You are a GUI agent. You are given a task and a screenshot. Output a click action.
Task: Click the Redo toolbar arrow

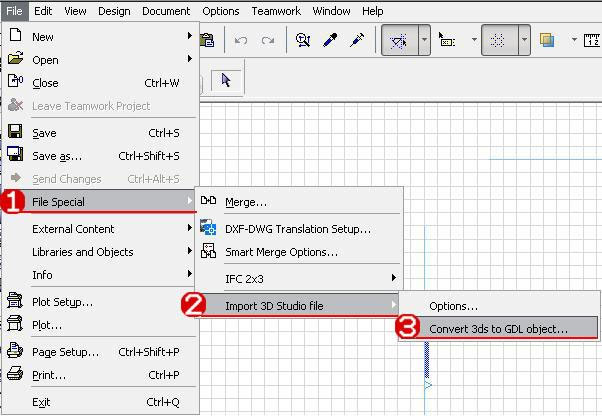[x=268, y=40]
